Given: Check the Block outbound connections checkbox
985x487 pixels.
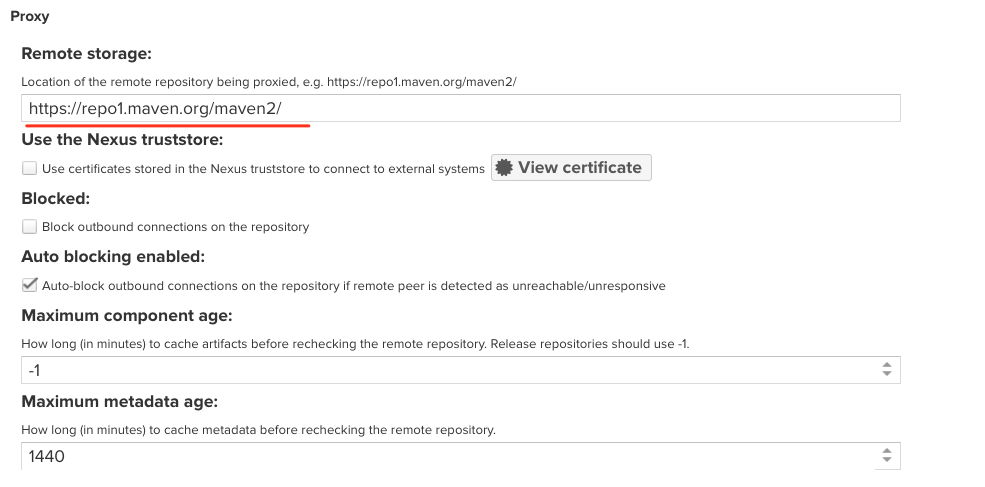Looking at the screenshot, I should point(30,226).
